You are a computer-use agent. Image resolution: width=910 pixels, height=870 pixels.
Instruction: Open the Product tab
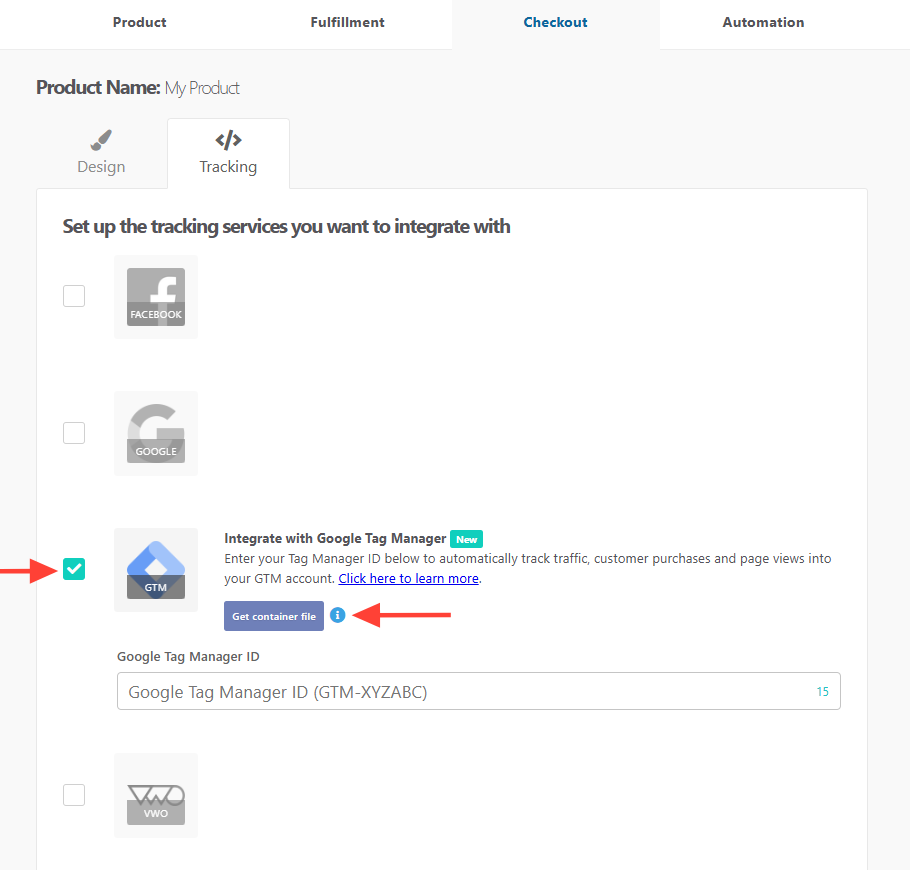pos(139,22)
